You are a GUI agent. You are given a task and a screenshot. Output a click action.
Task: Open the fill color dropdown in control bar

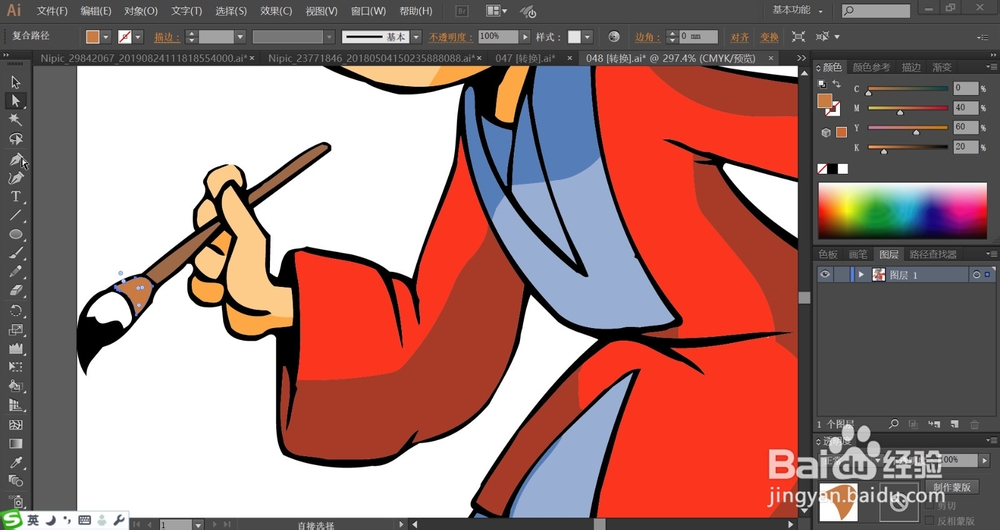pyautogui.click(x=106, y=37)
